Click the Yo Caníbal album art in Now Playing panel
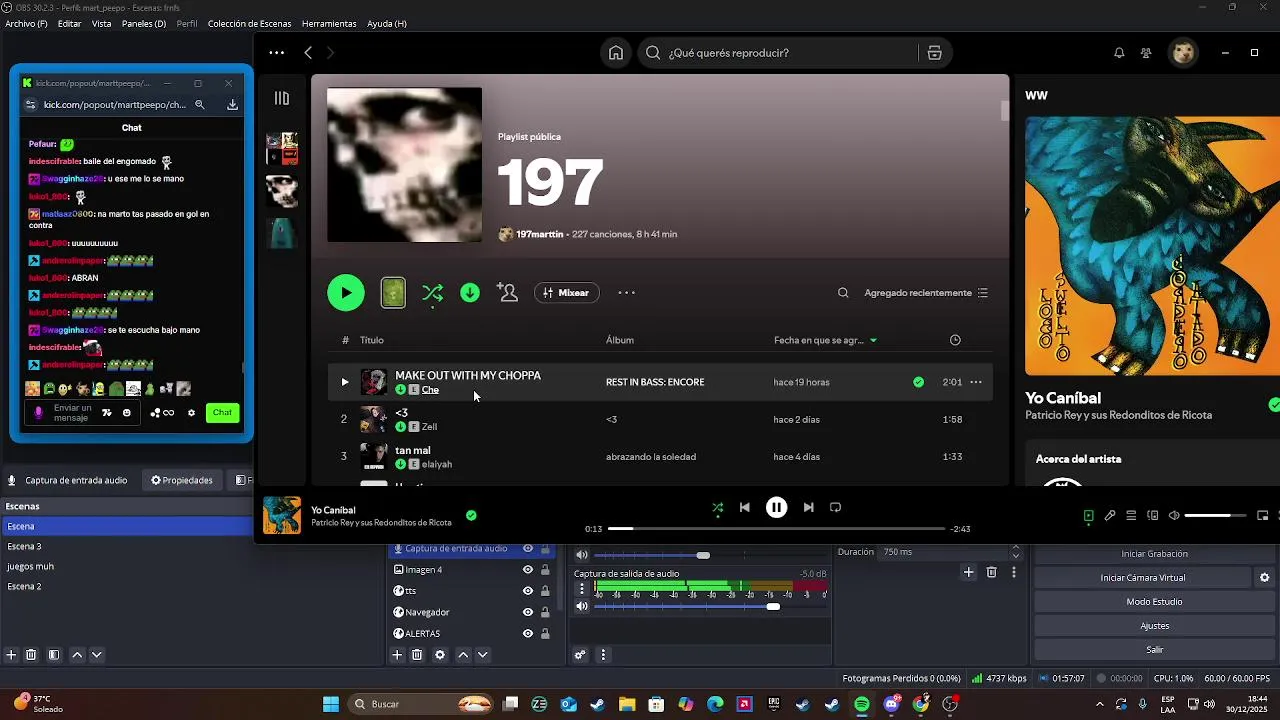Image resolution: width=1280 pixels, height=720 pixels. pyautogui.click(x=1152, y=246)
